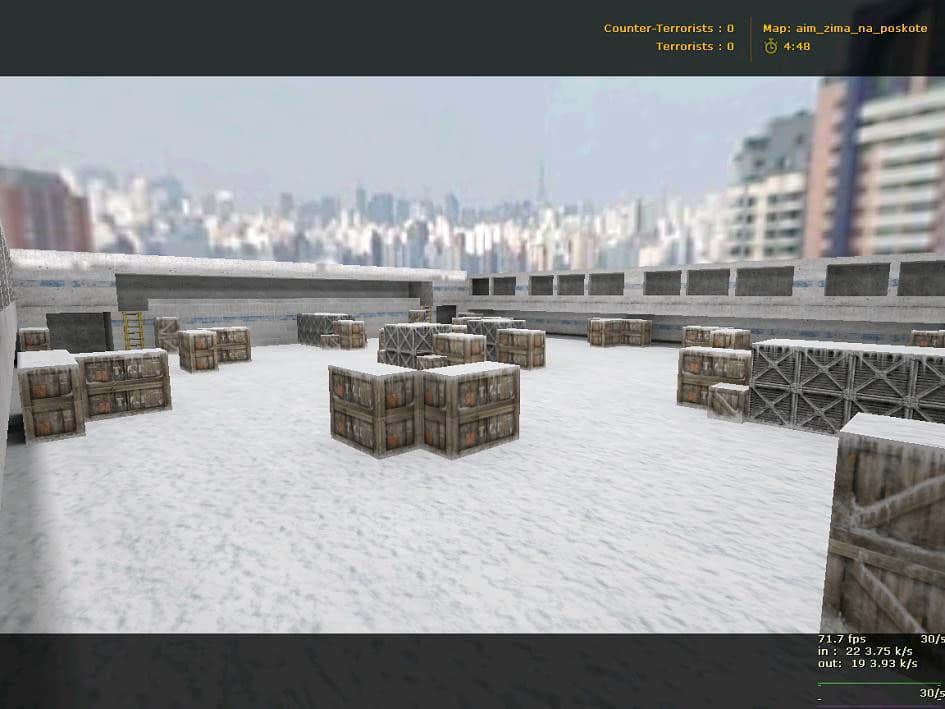Click the net graph outgoing rate line
The height and width of the screenshot is (709, 945).
(x=867, y=663)
